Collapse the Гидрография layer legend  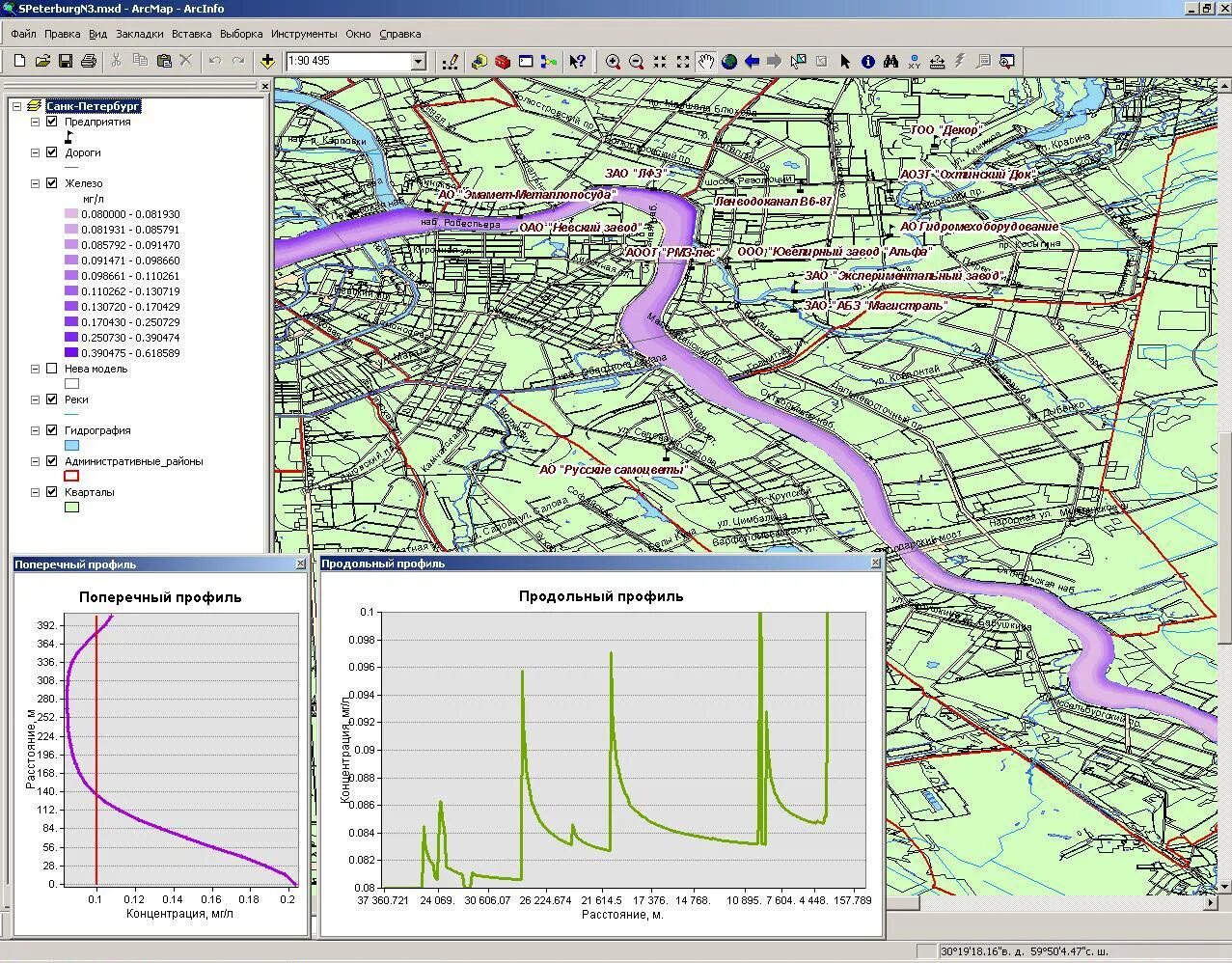36,430
